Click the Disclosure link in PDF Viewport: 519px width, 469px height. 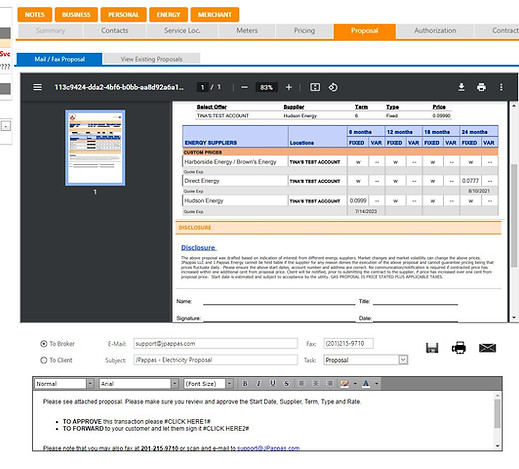198,248
